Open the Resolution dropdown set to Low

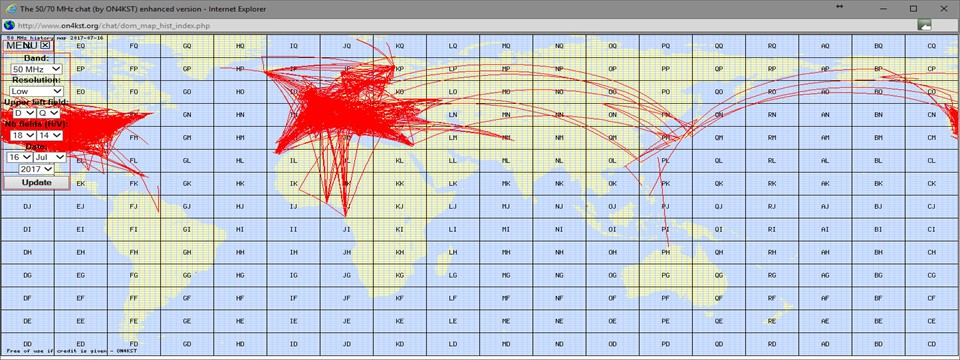coord(36,91)
